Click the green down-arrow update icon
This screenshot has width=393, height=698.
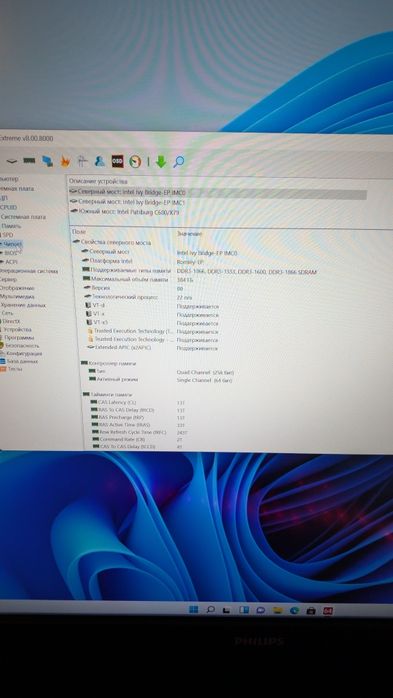[161, 162]
